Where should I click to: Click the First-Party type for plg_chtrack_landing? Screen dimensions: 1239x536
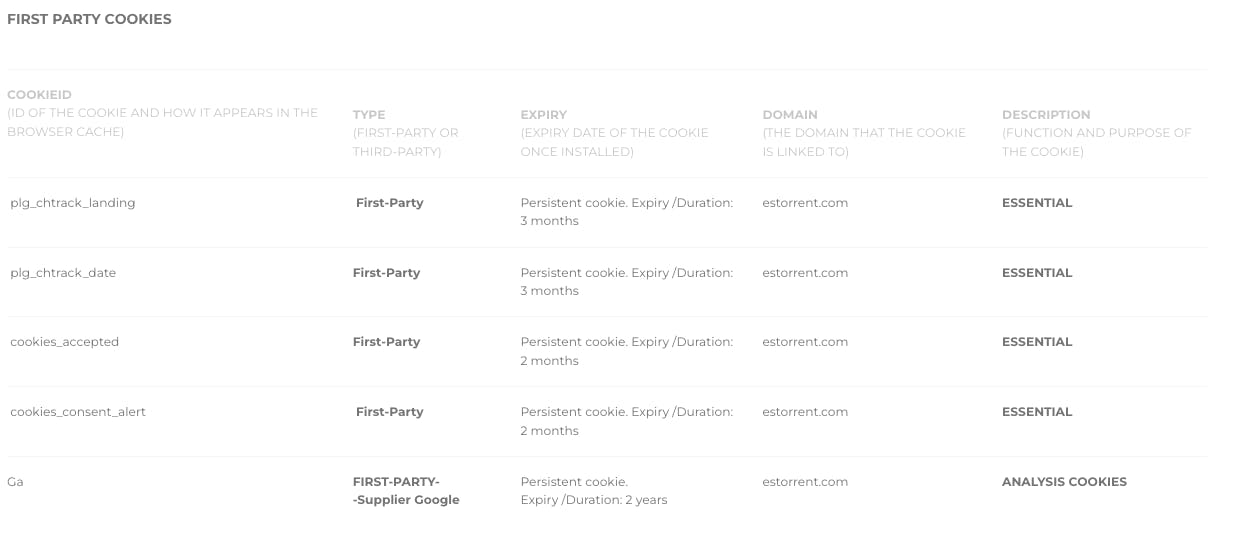pos(389,203)
